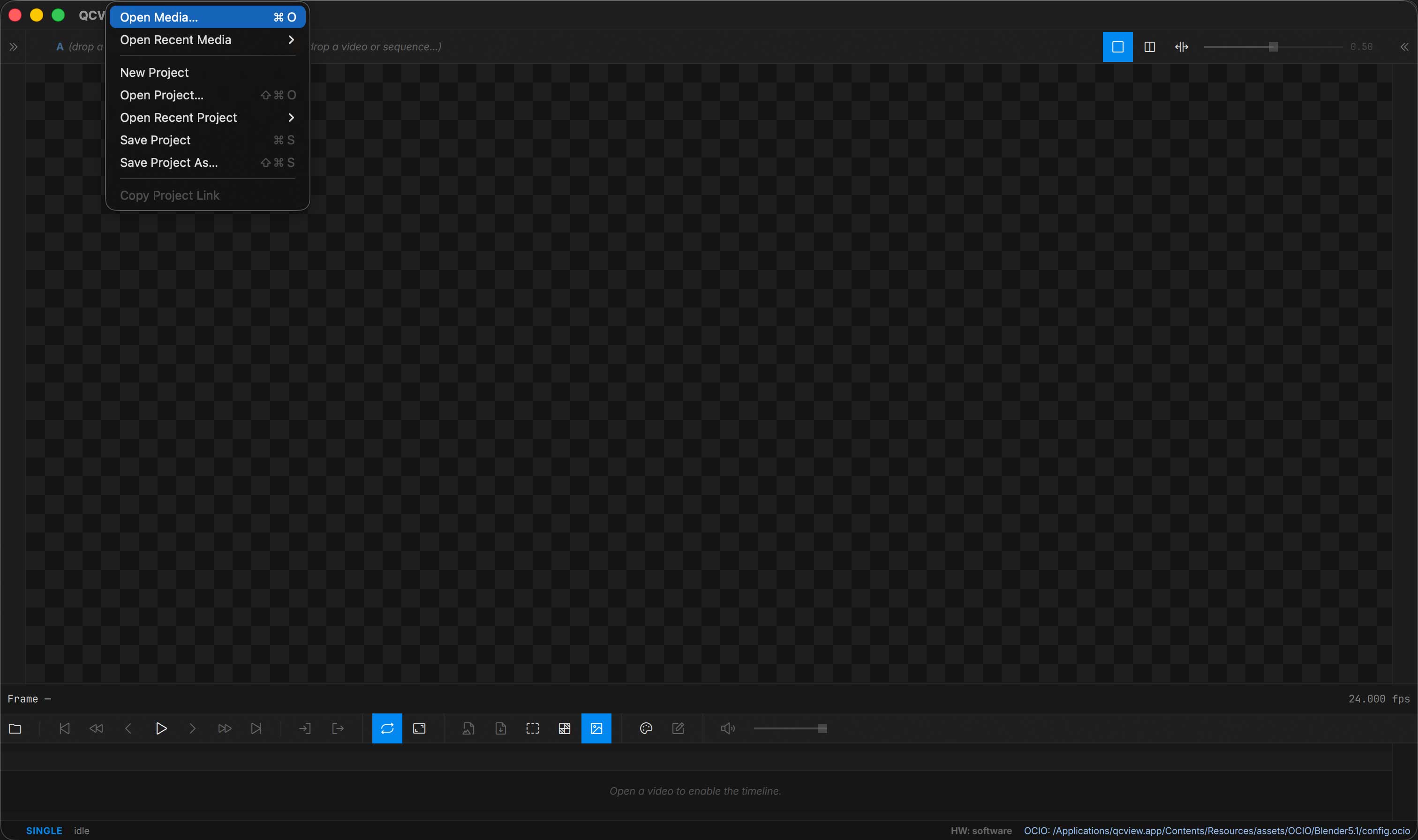The image size is (1418, 840).
Task: Click the idle status text
Action: click(x=82, y=831)
